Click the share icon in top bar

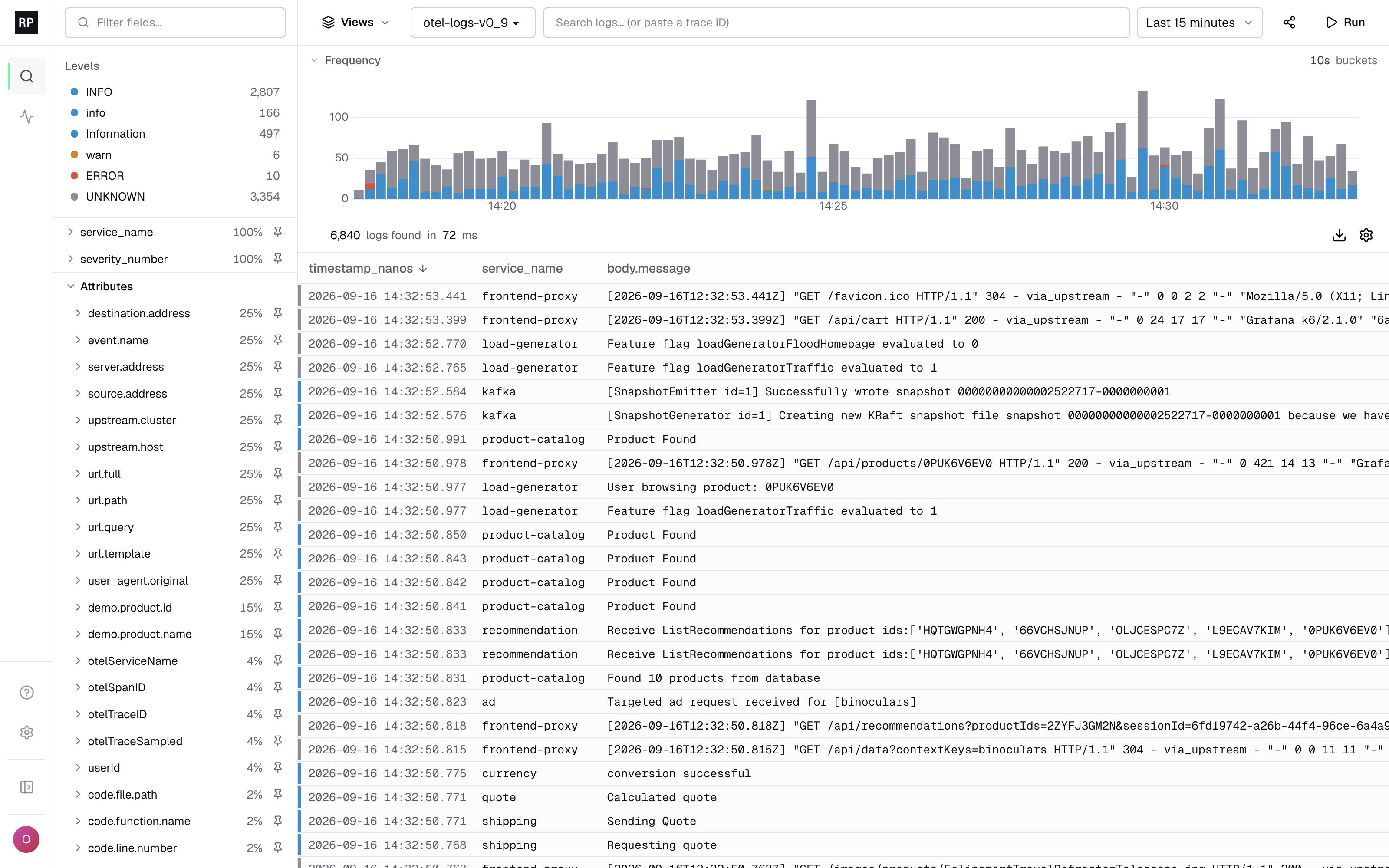(x=1289, y=23)
